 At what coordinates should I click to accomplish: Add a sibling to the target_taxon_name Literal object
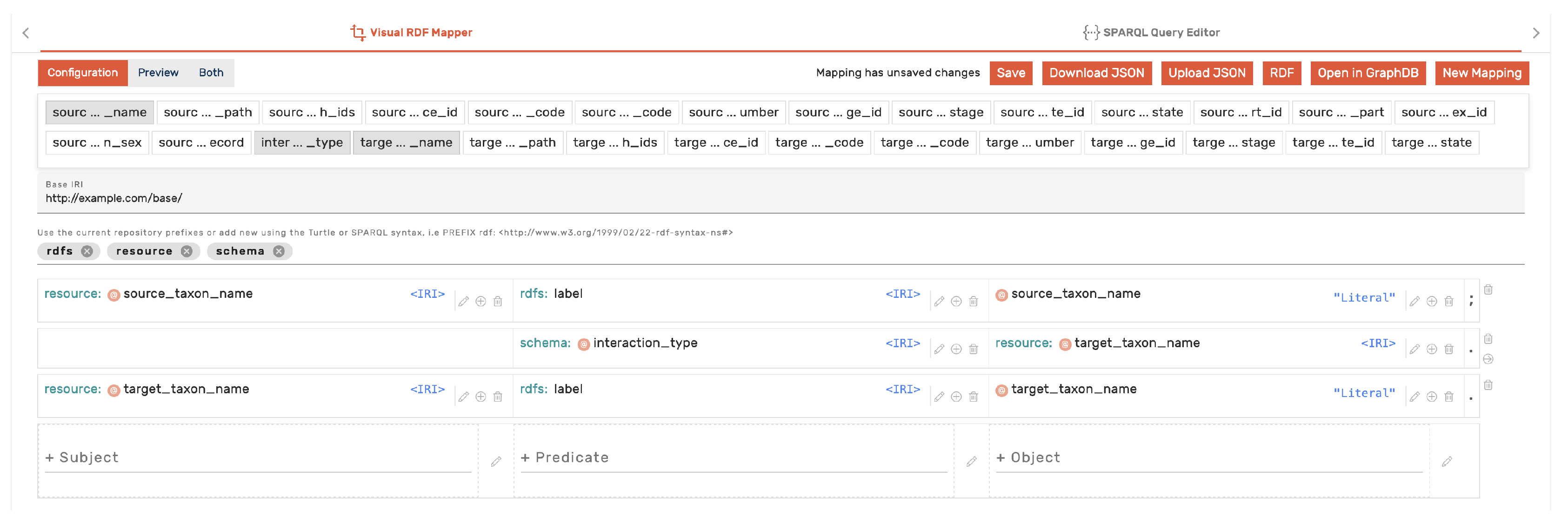pos(1432,397)
